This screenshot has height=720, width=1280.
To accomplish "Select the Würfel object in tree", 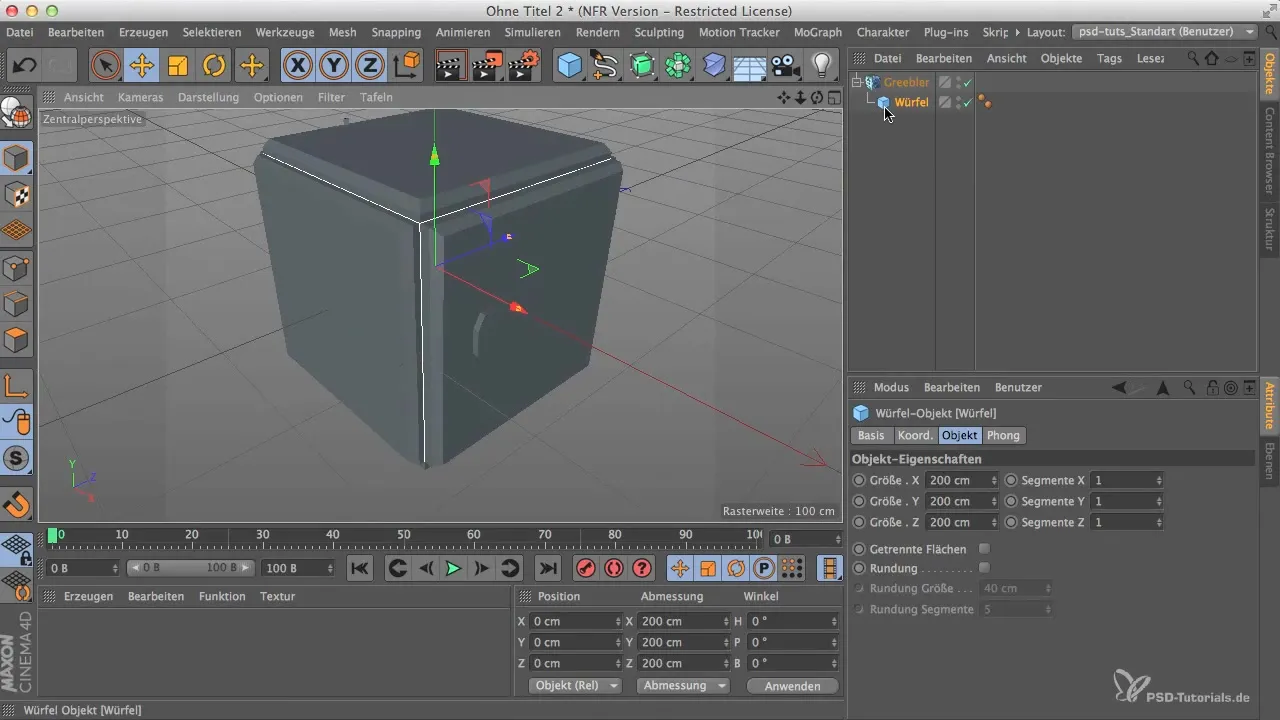I will [911, 102].
